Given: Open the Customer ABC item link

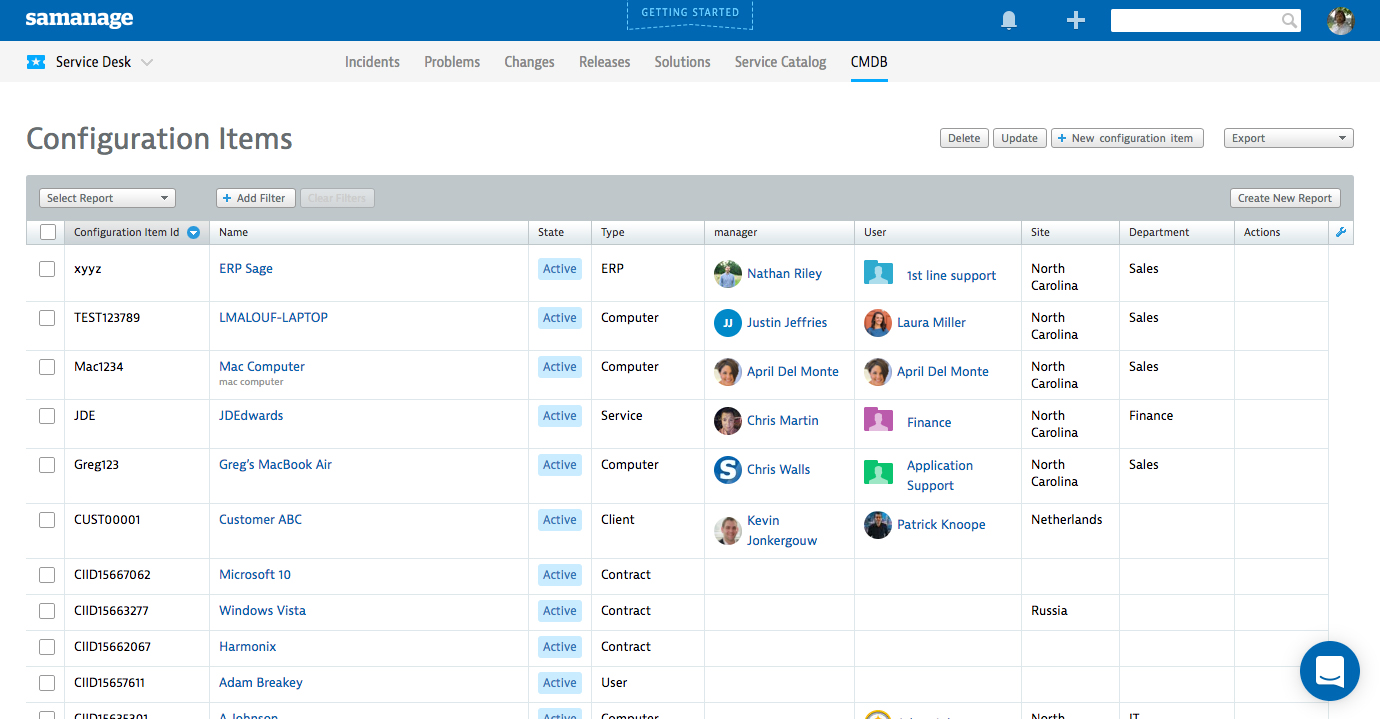Looking at the screenshot, I should click(260, 520).
